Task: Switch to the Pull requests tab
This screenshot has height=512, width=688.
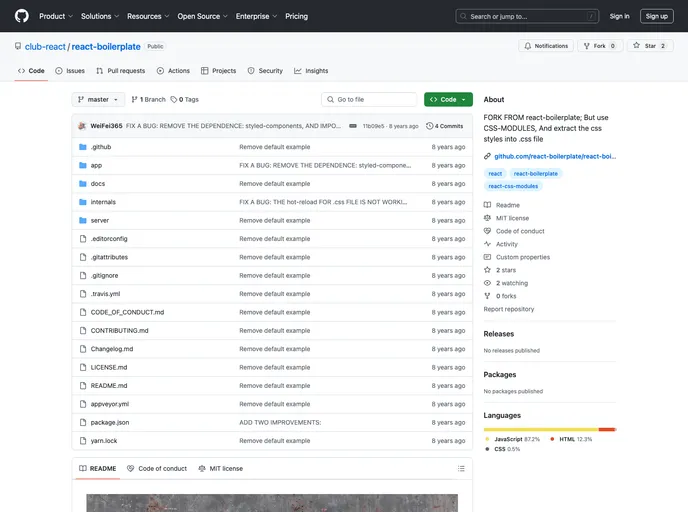Action: coord(121,71)
